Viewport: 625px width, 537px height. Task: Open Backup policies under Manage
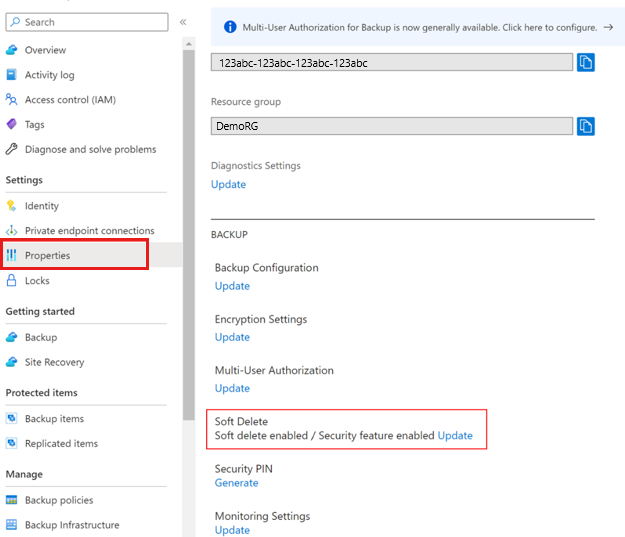click(59, 500)
